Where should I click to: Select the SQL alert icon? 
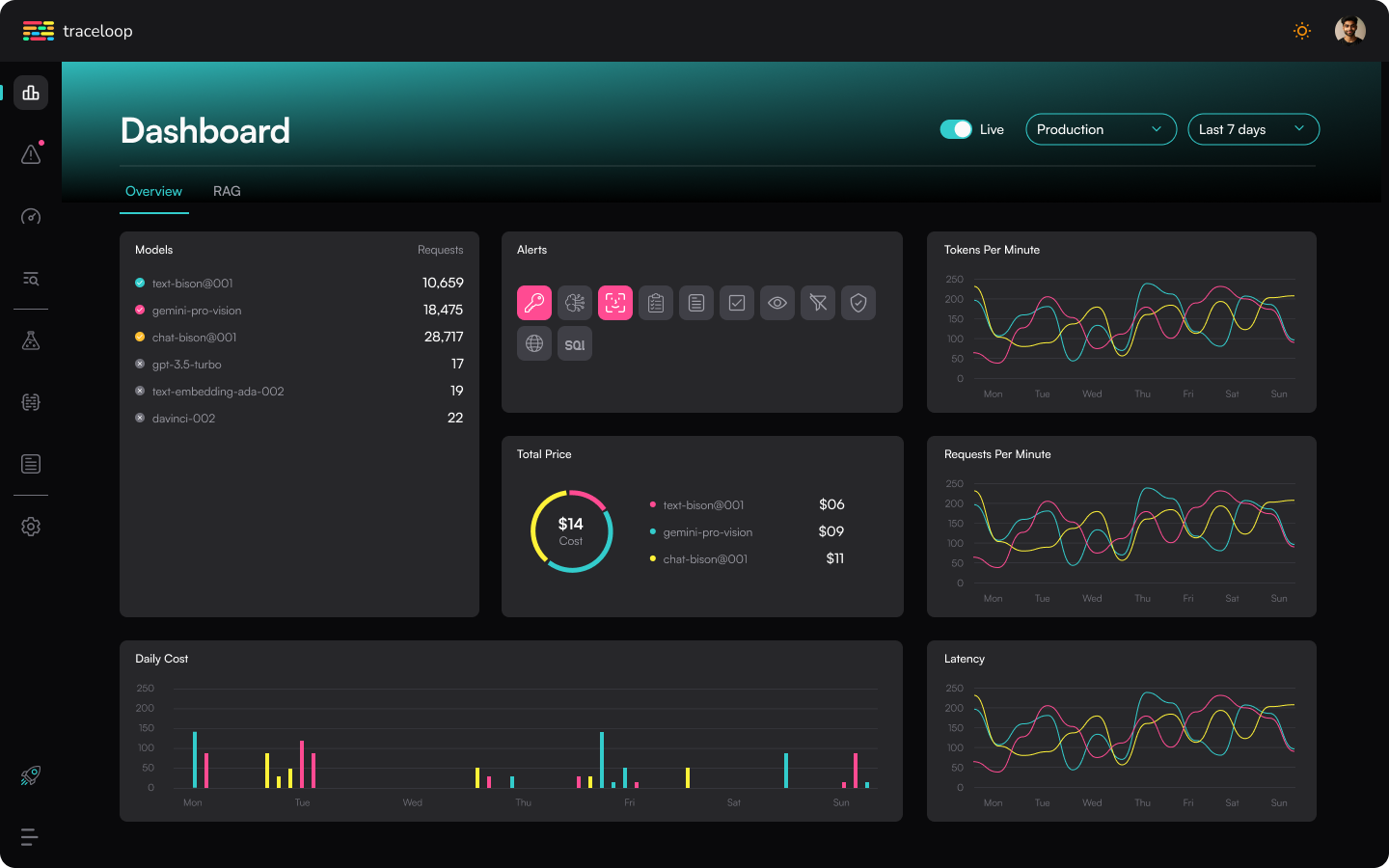pyautogui.click(x=575, y=343)
